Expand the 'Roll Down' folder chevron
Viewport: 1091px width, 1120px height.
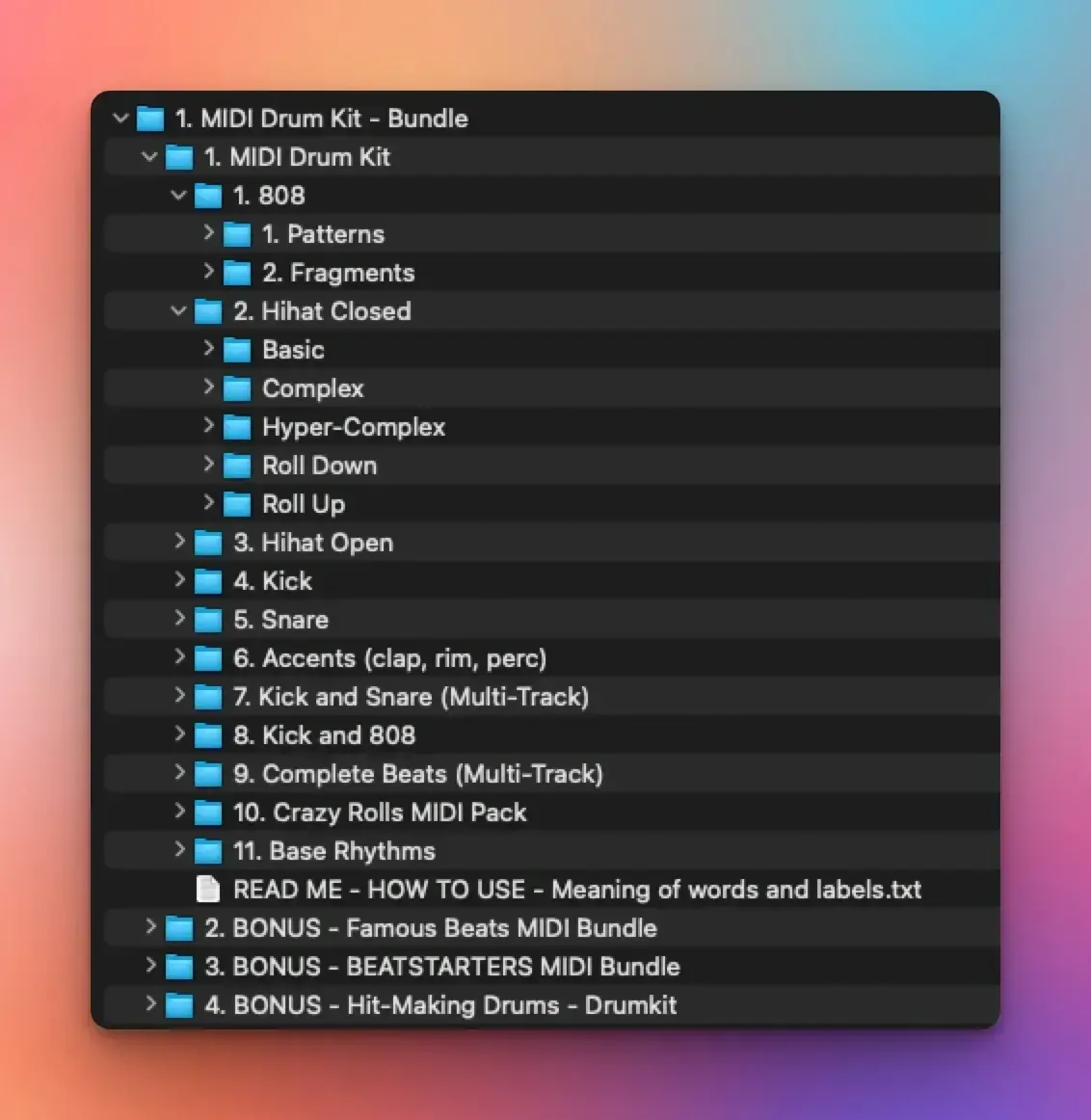pos(208,464)
